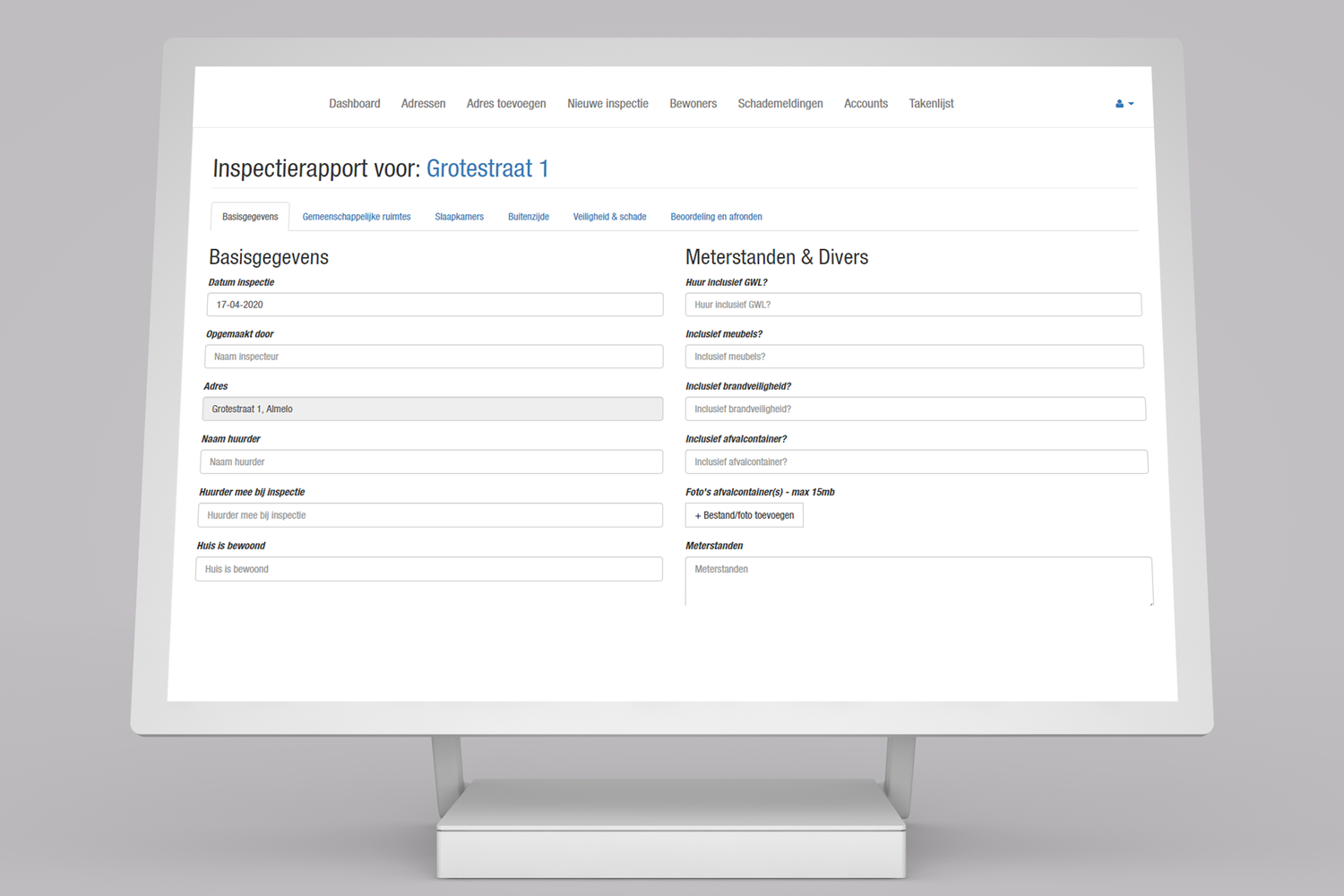Open the Veiligheid & schade tab
The height and width of the screenshot is (896, 1344).
[x=609, y=217]
